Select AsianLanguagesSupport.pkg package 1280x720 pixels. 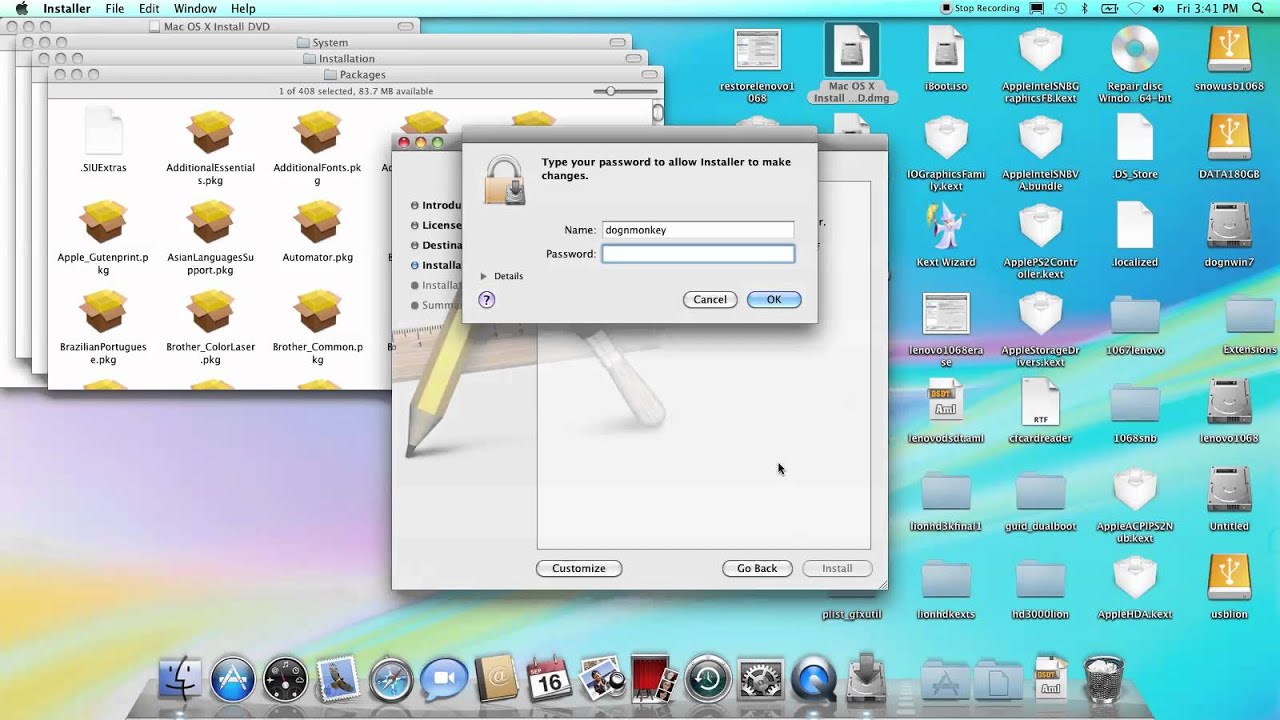(210, 223)
